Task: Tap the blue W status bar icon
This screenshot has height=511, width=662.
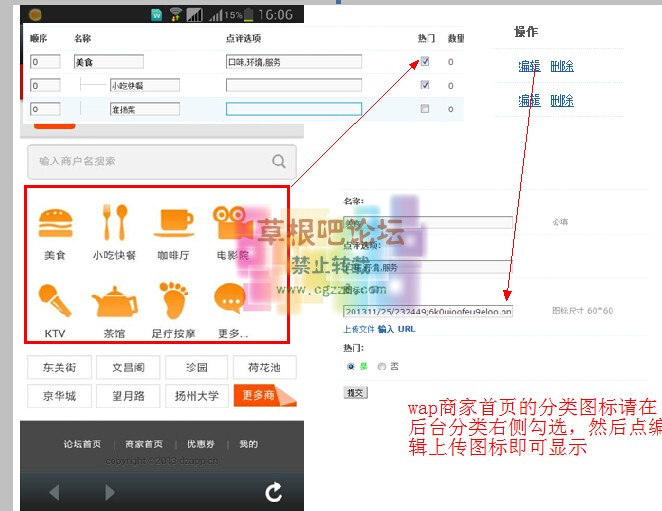Action: click(x=157, y=15)
